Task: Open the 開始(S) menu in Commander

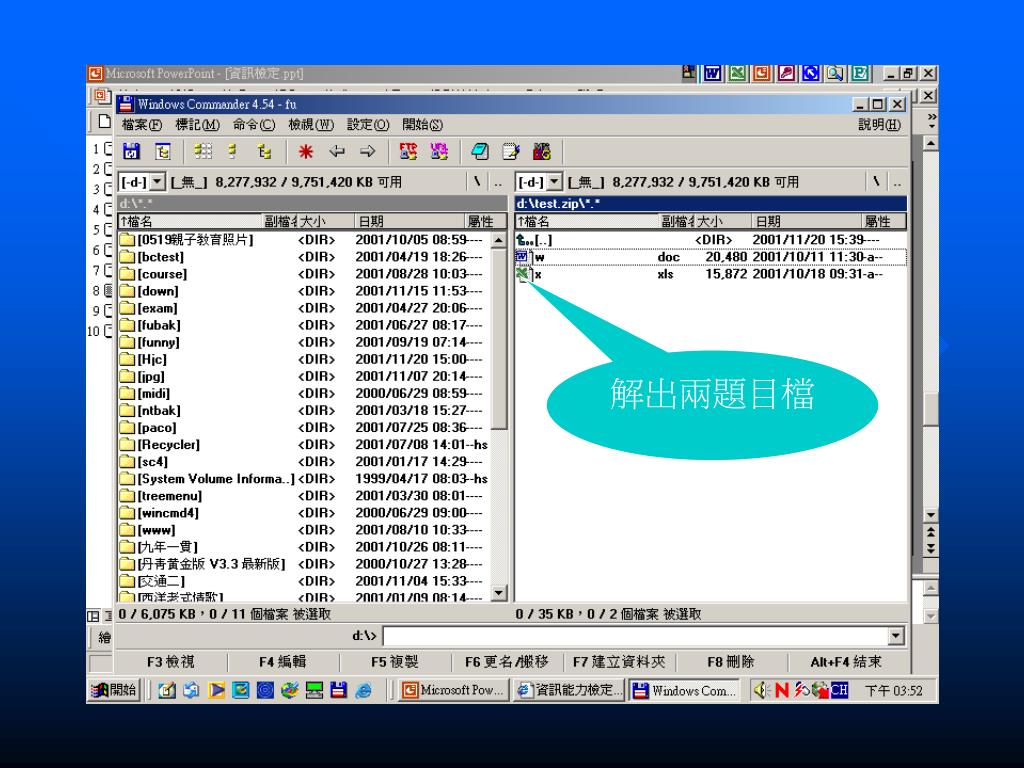Action: 423,125
